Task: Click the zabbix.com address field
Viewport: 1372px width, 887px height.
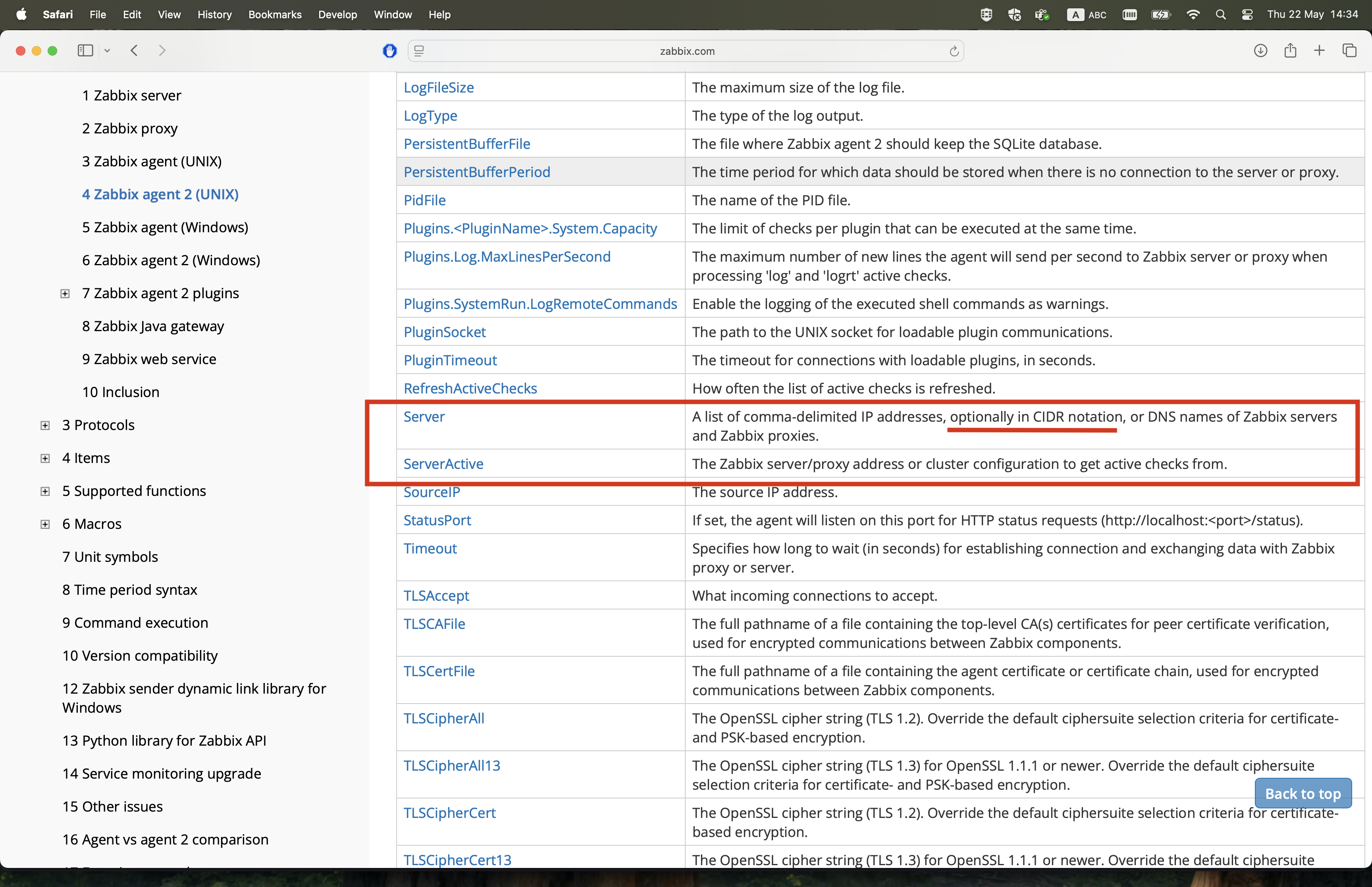Action: coord(686,51)
